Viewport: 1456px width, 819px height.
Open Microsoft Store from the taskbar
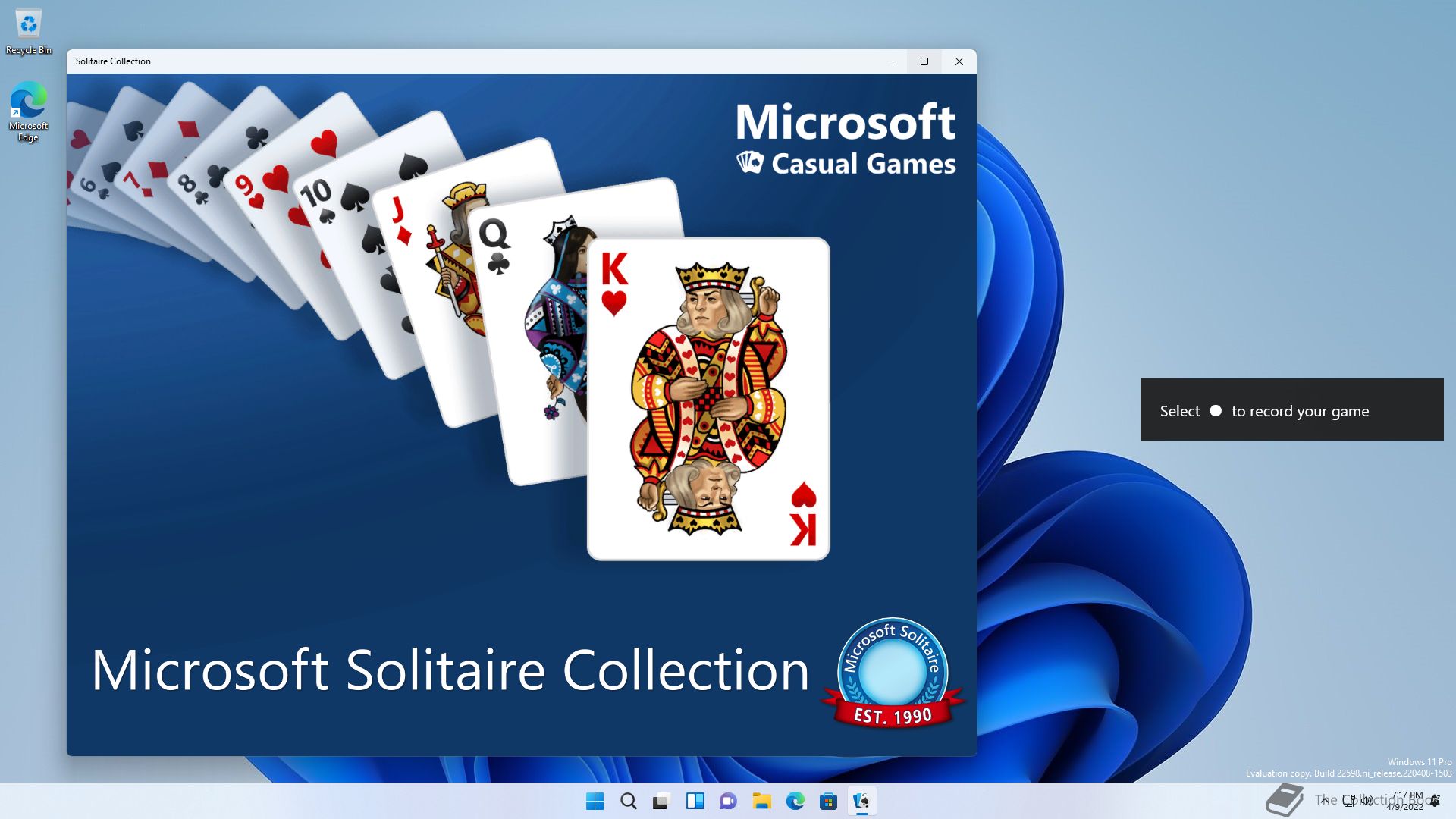point(829,801)
